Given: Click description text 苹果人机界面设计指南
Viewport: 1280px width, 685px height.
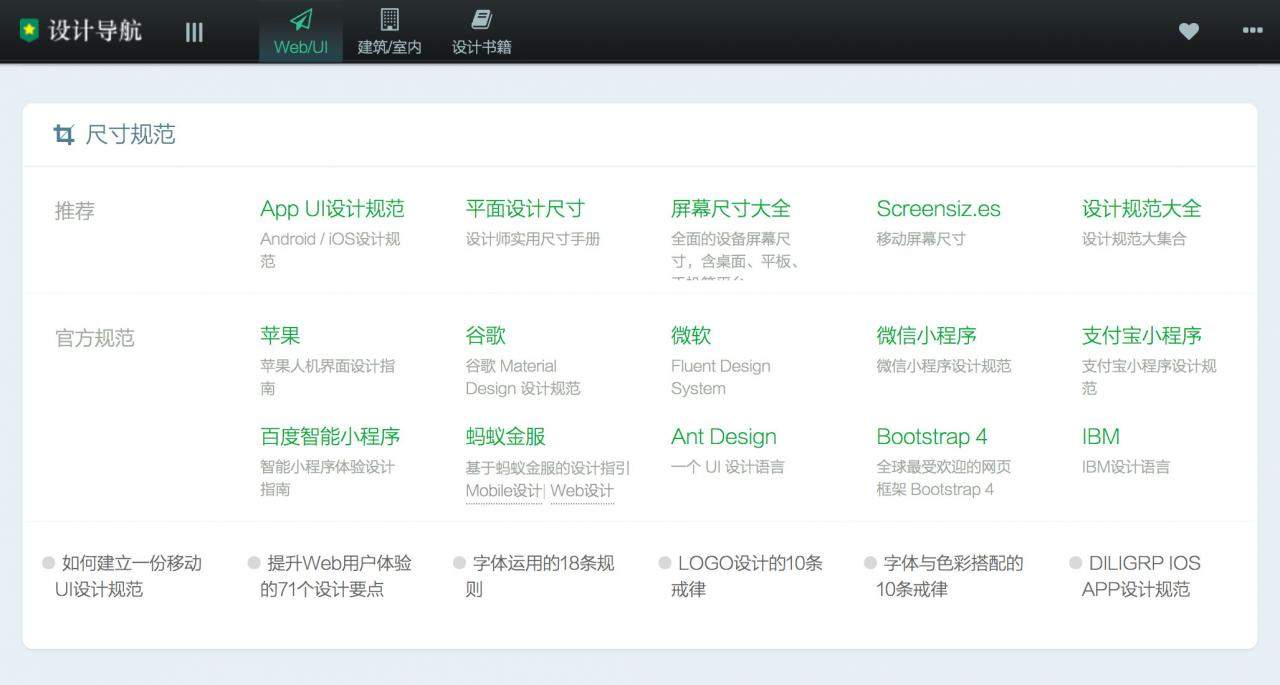Looking at the screenshot, I should pyautogui.click(x=328, y=377).
